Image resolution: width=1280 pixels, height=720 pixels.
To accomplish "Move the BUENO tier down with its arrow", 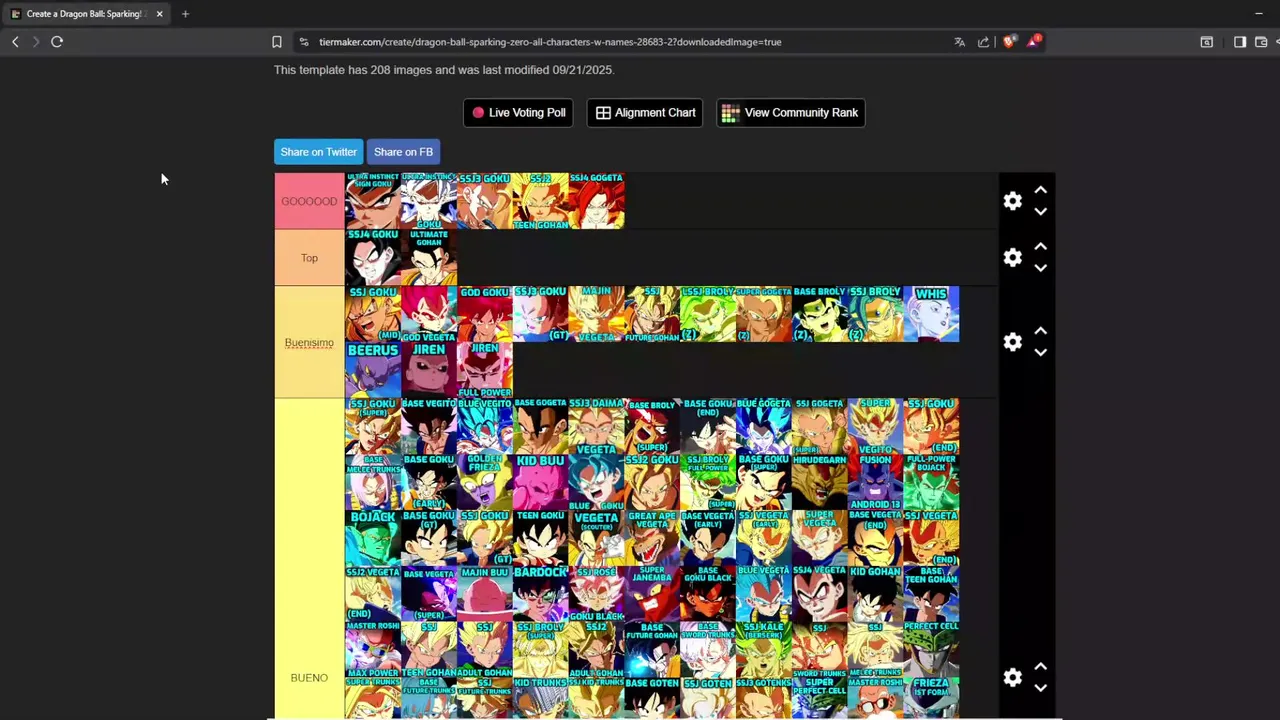I will 1040,688.
